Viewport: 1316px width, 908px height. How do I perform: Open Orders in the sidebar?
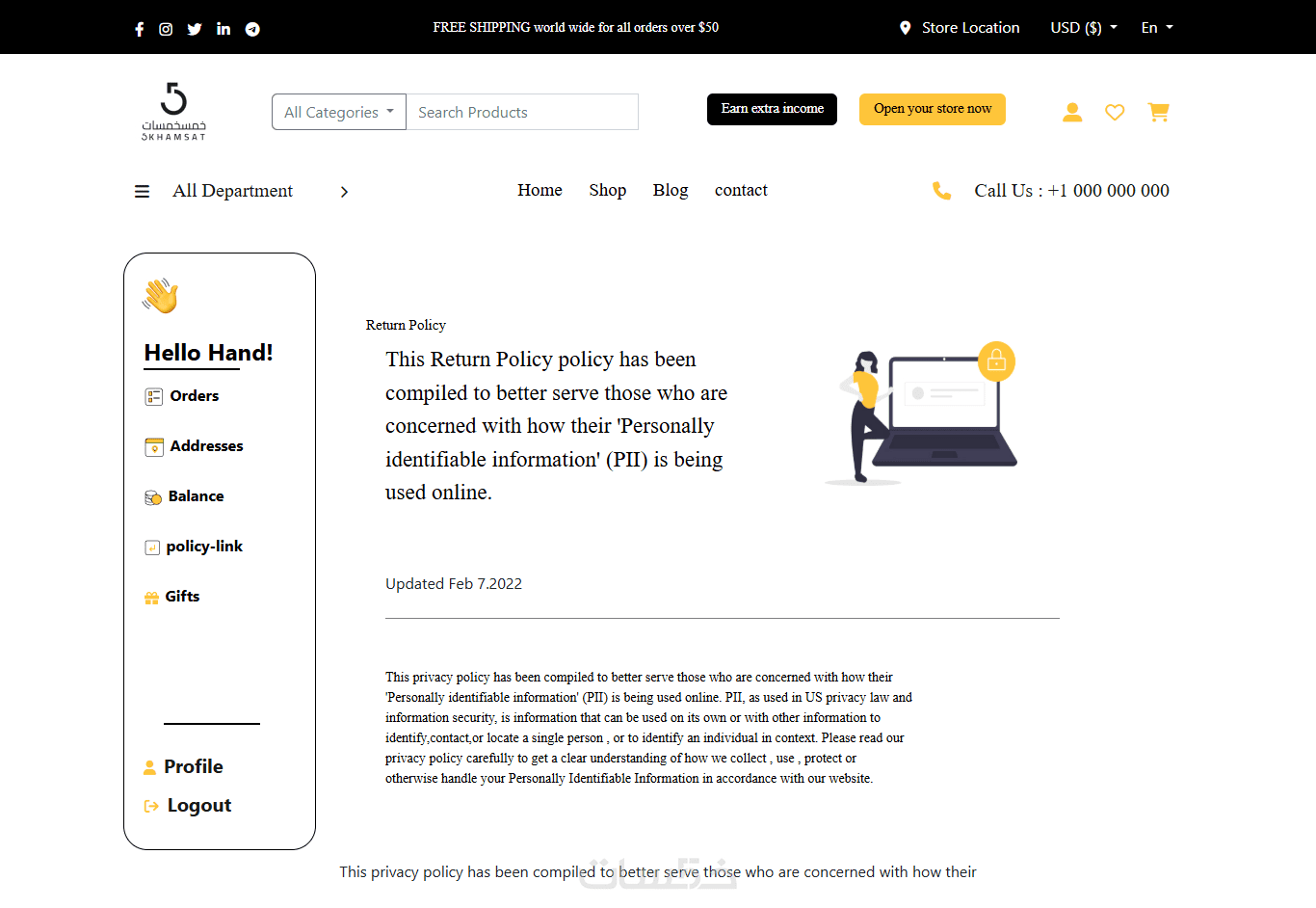coord(195,396)
